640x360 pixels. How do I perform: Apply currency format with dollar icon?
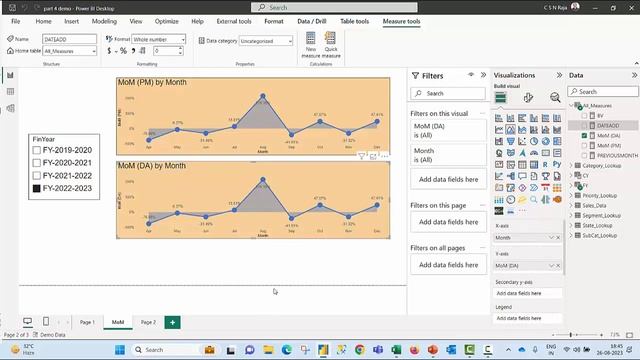tap(109, 51)
